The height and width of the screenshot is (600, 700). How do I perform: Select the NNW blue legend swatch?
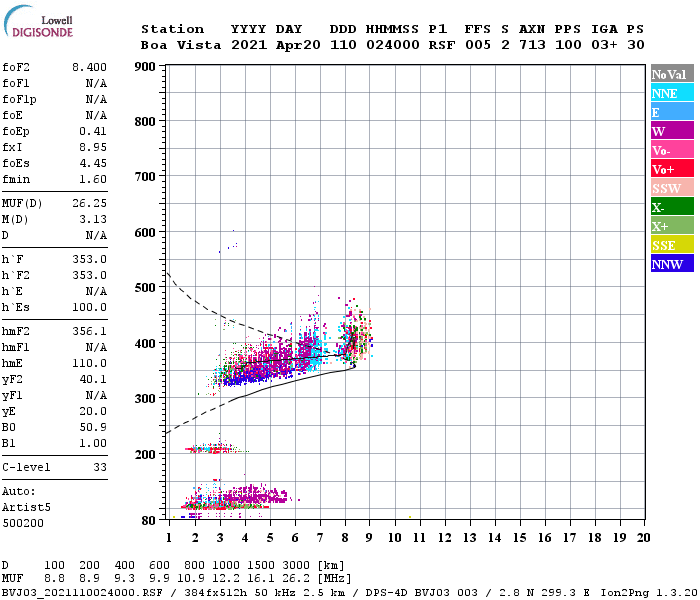tap(672, 263)
